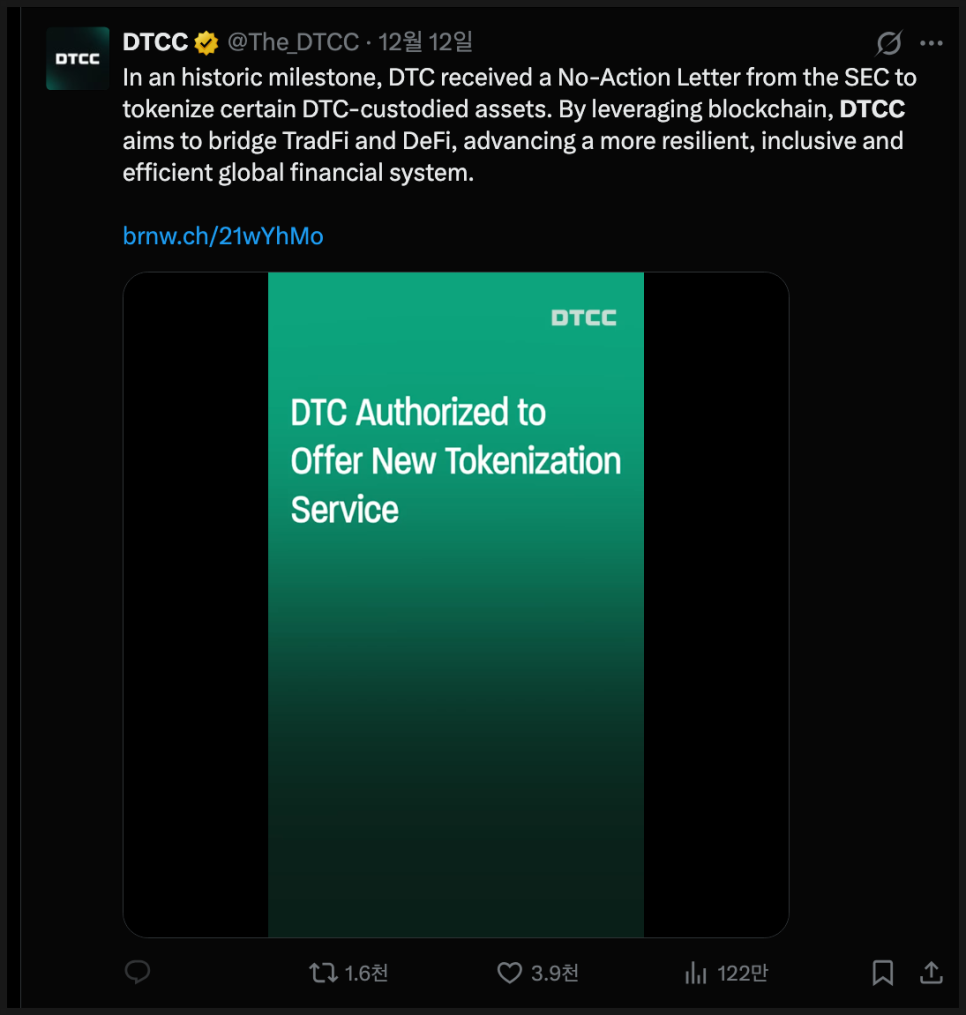Viewport: 966px width, 1015px height.
Task: Click the gold verified badge
Action: pos(206,42)
